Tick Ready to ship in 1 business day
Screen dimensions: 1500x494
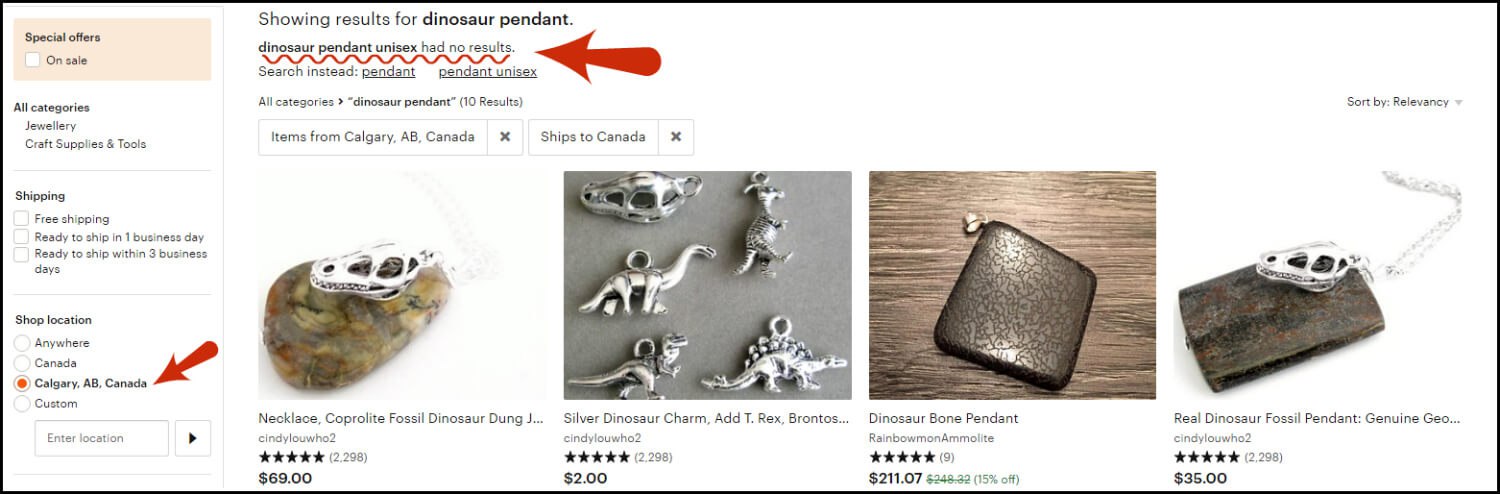(x=21, y=237)
